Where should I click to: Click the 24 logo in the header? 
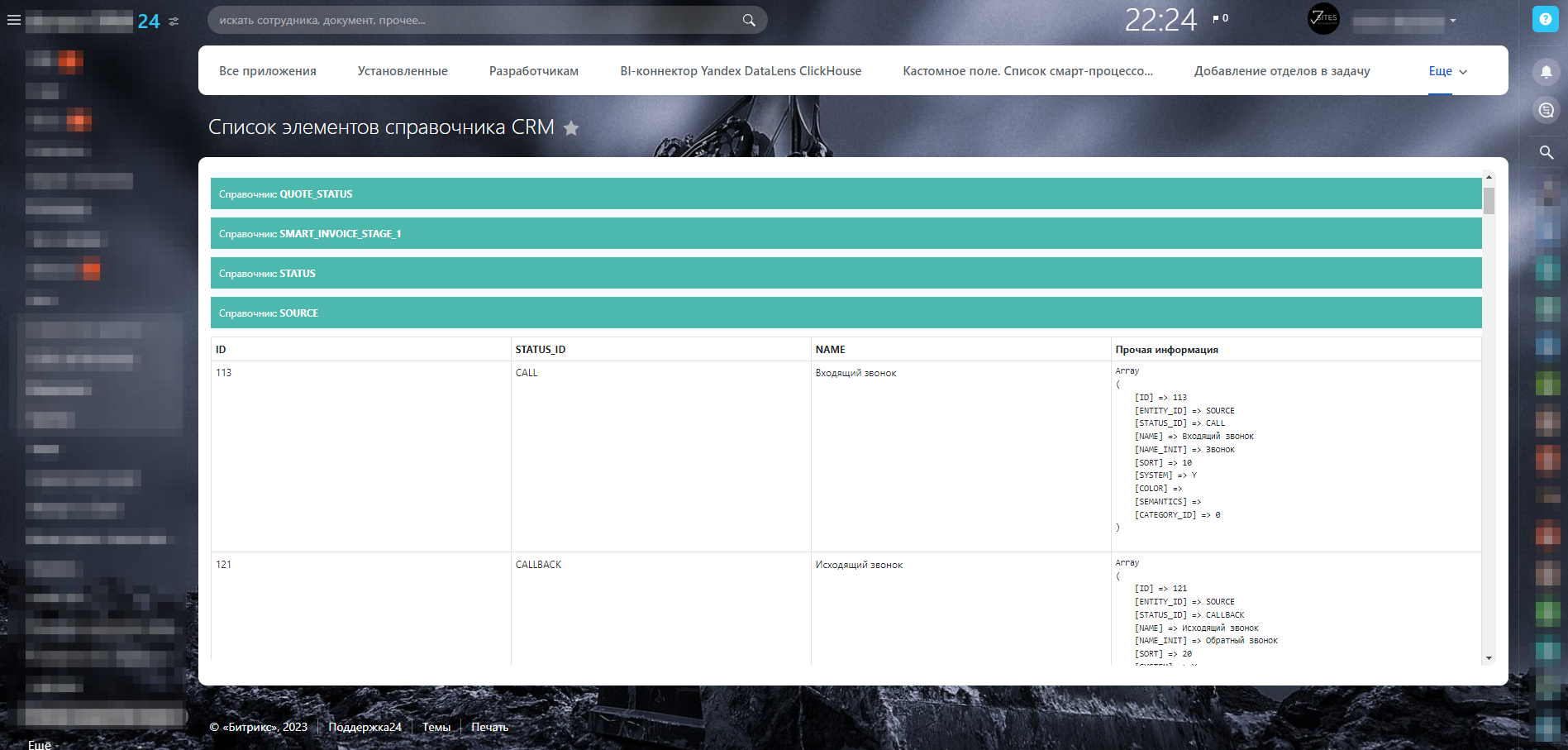click(x=149, y=21)
